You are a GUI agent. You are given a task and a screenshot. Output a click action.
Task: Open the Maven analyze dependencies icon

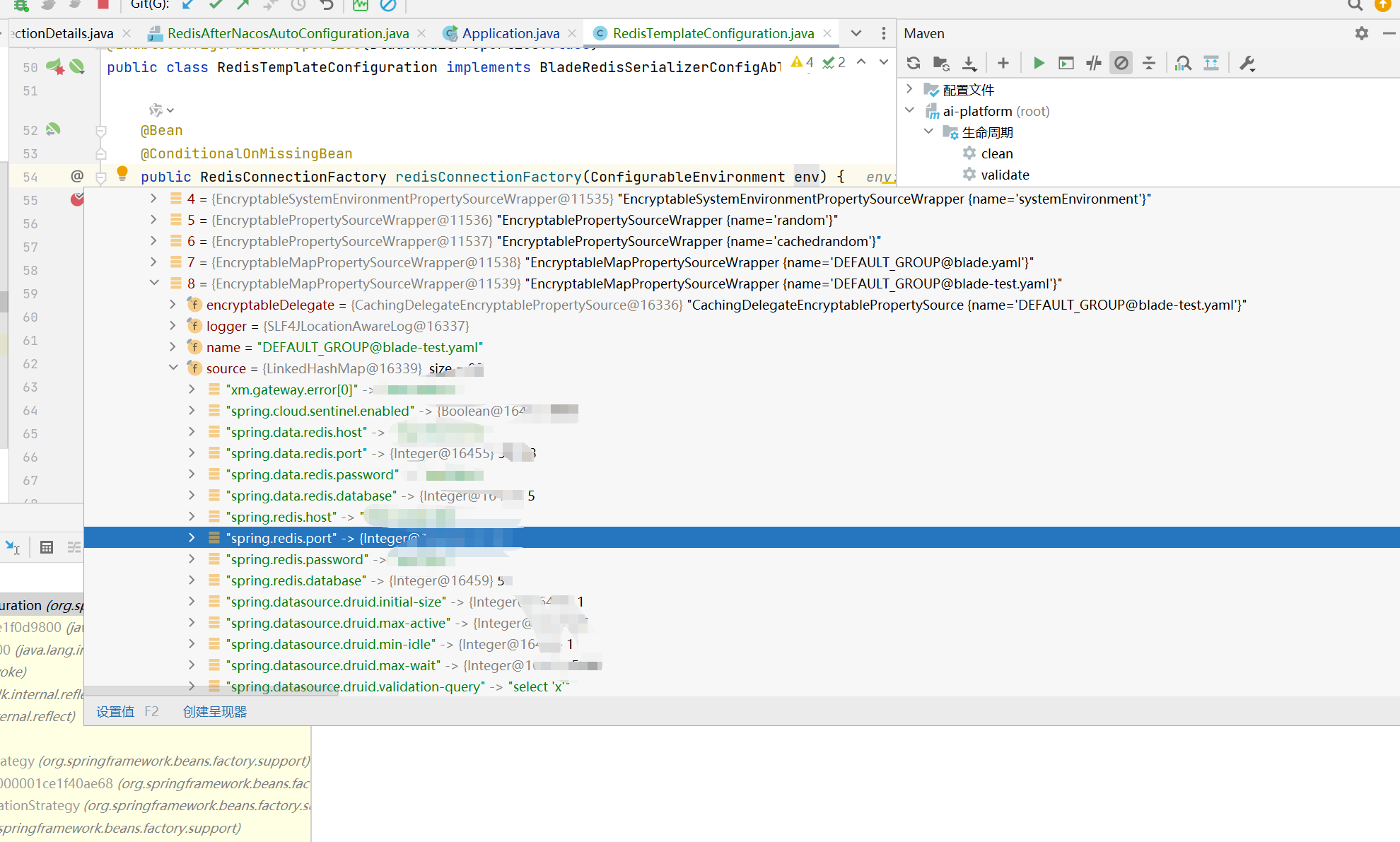click(1183, 63)
